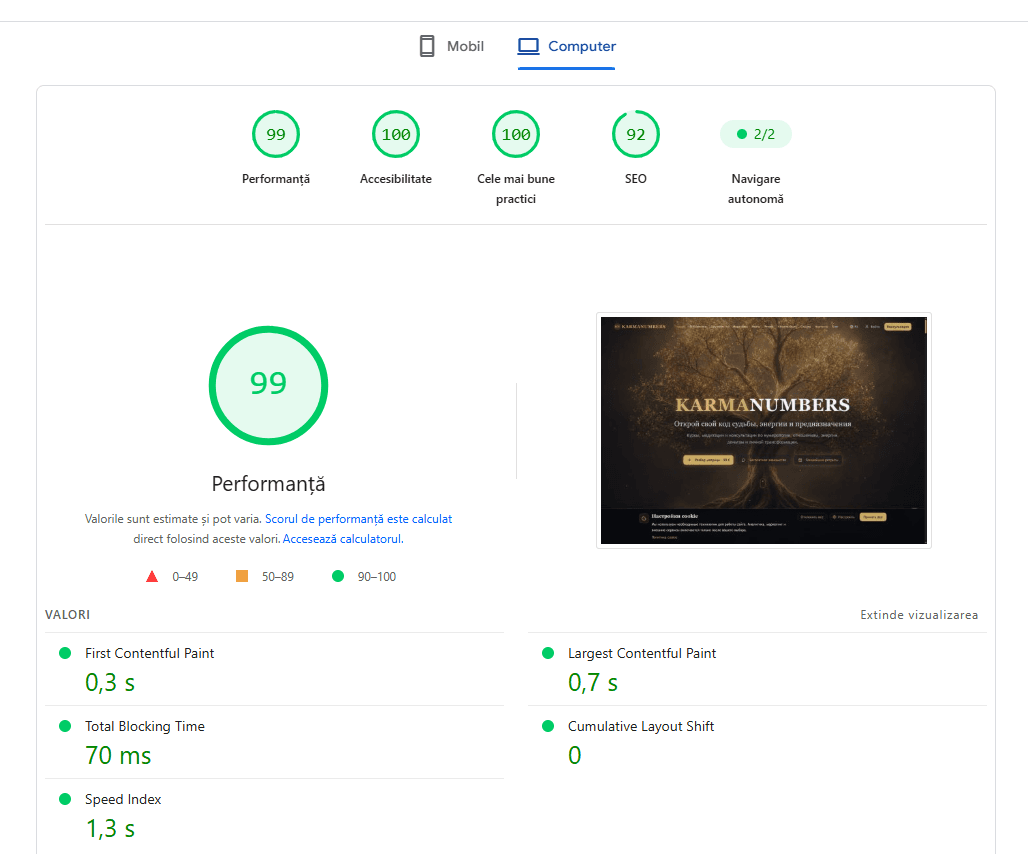Click the 0,3 s metric value

pyautogui.click(x=110, y=683)
